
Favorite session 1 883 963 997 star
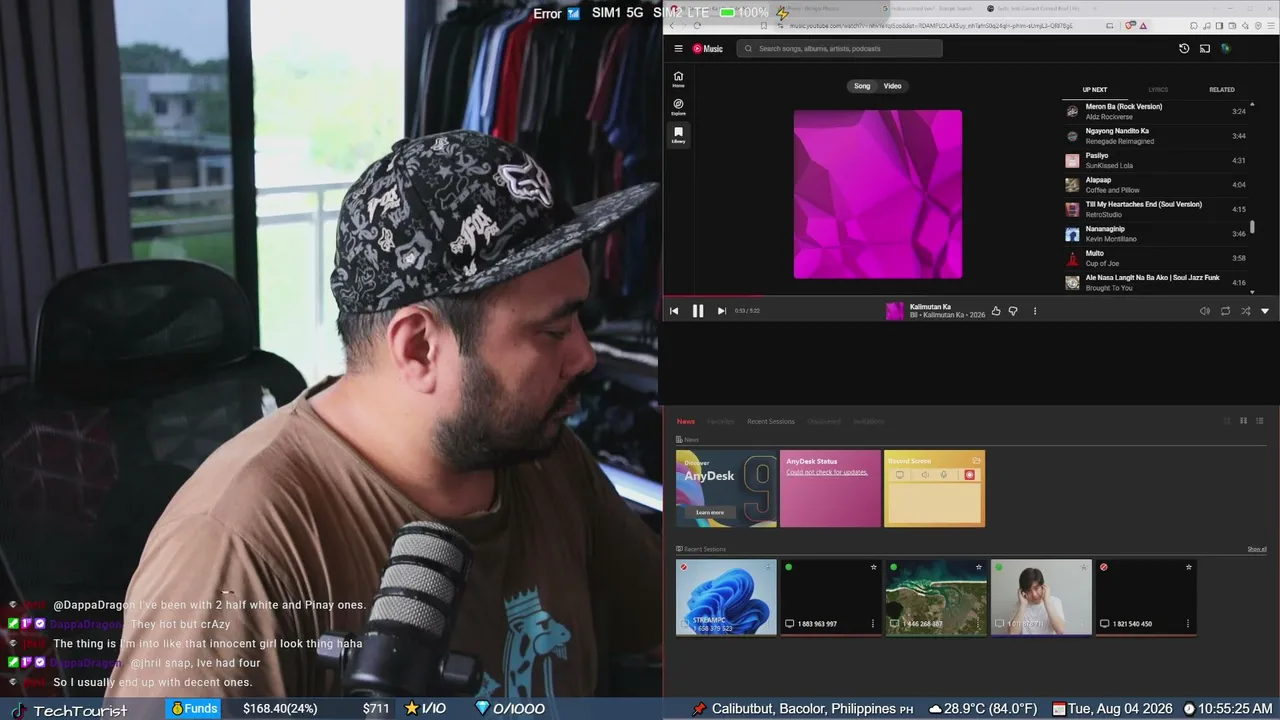(x=874, y=567)
